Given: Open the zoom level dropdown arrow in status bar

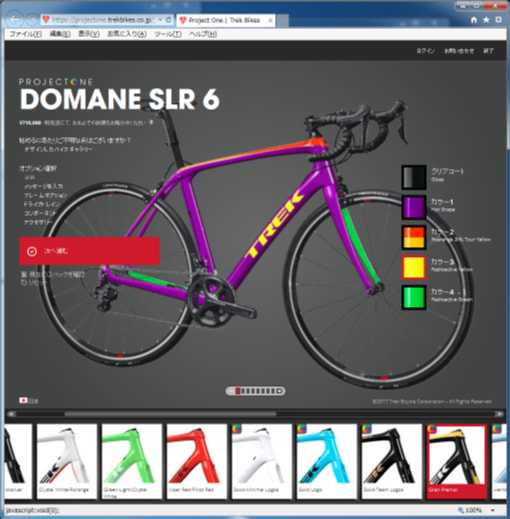Looking at the screenshot, I should coord(492,510).
